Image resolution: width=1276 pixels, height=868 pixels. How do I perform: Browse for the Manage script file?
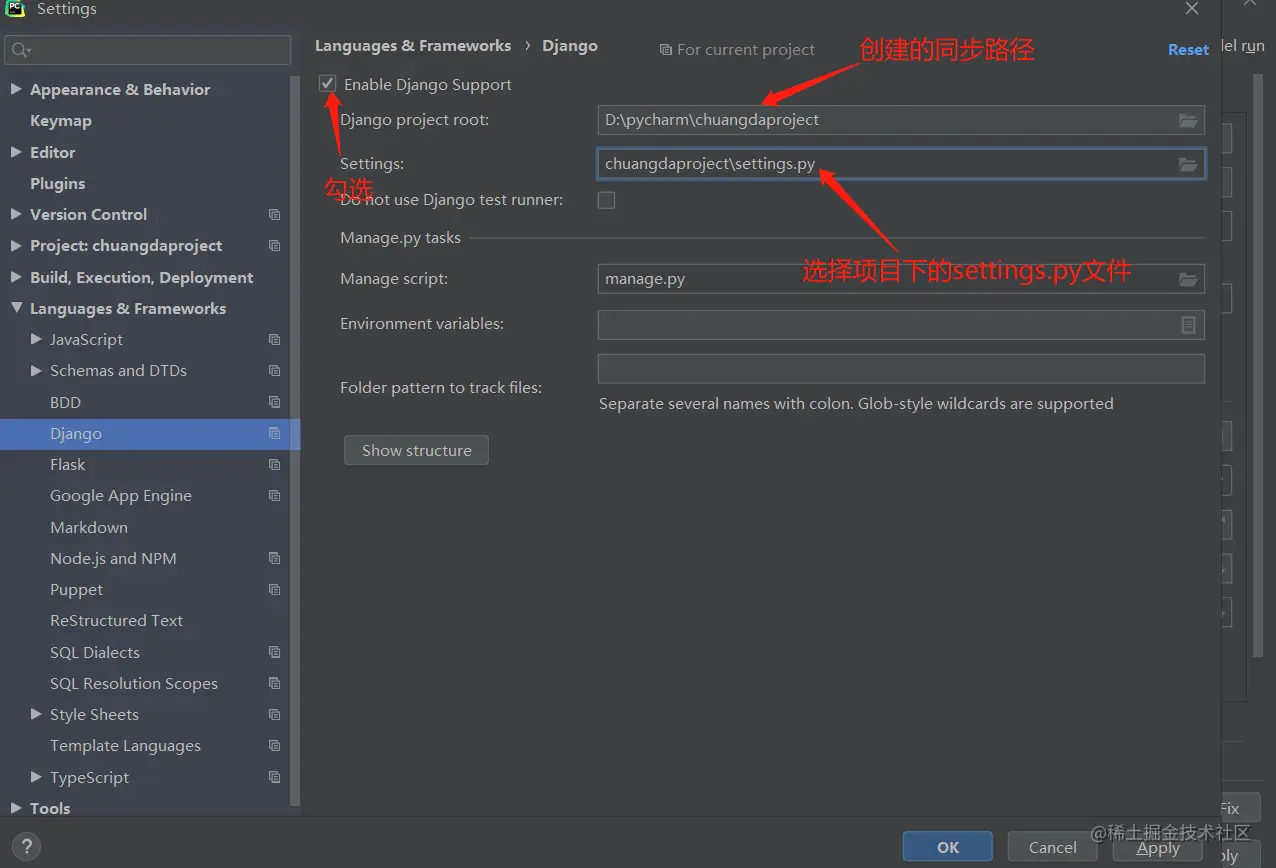pos(1188,279)
